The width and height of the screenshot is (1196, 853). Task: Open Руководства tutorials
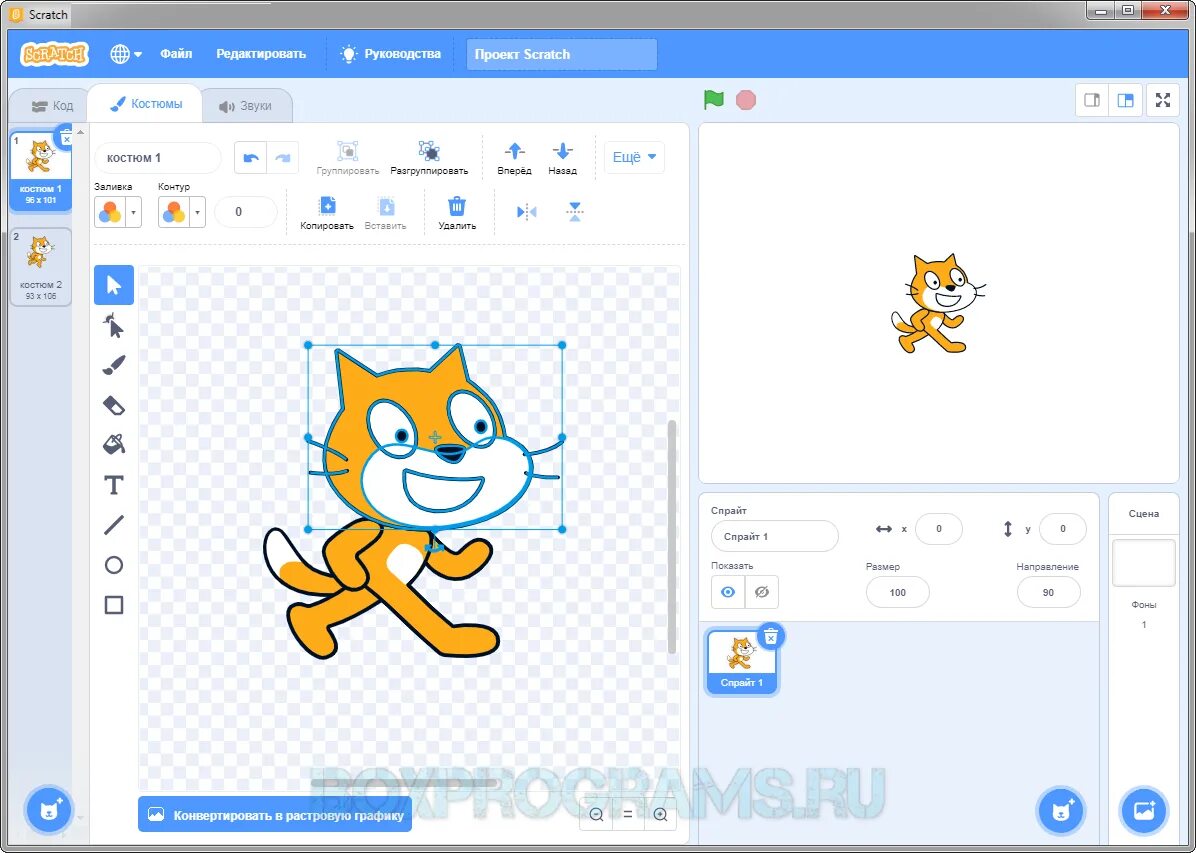pos(391,54)
